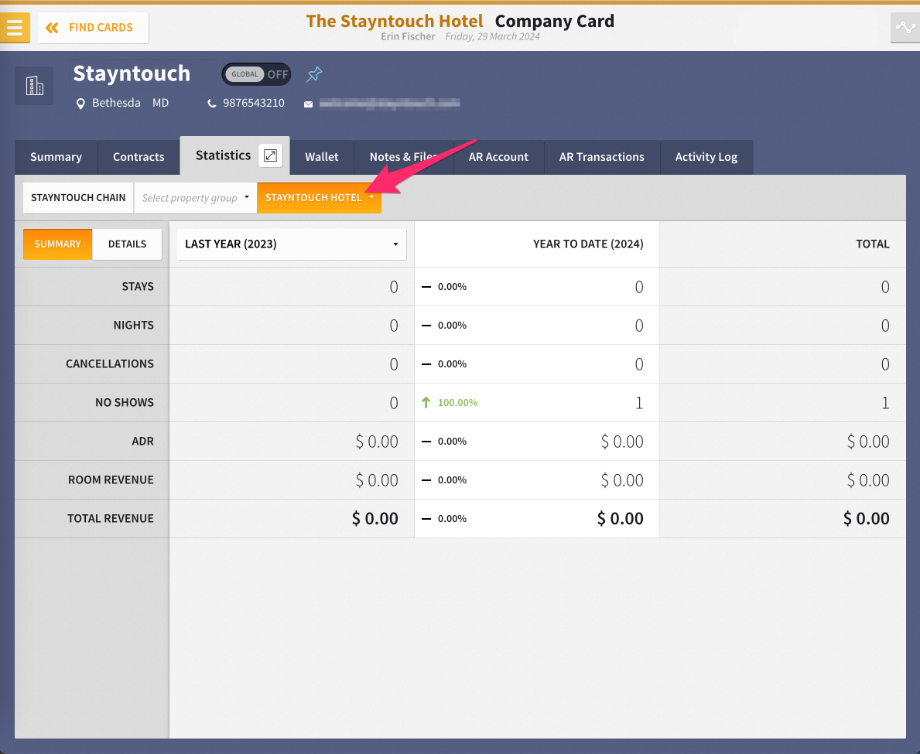Click the Erin Fischer user name
The height and width of the screenshot is (754, 920).
408,36
